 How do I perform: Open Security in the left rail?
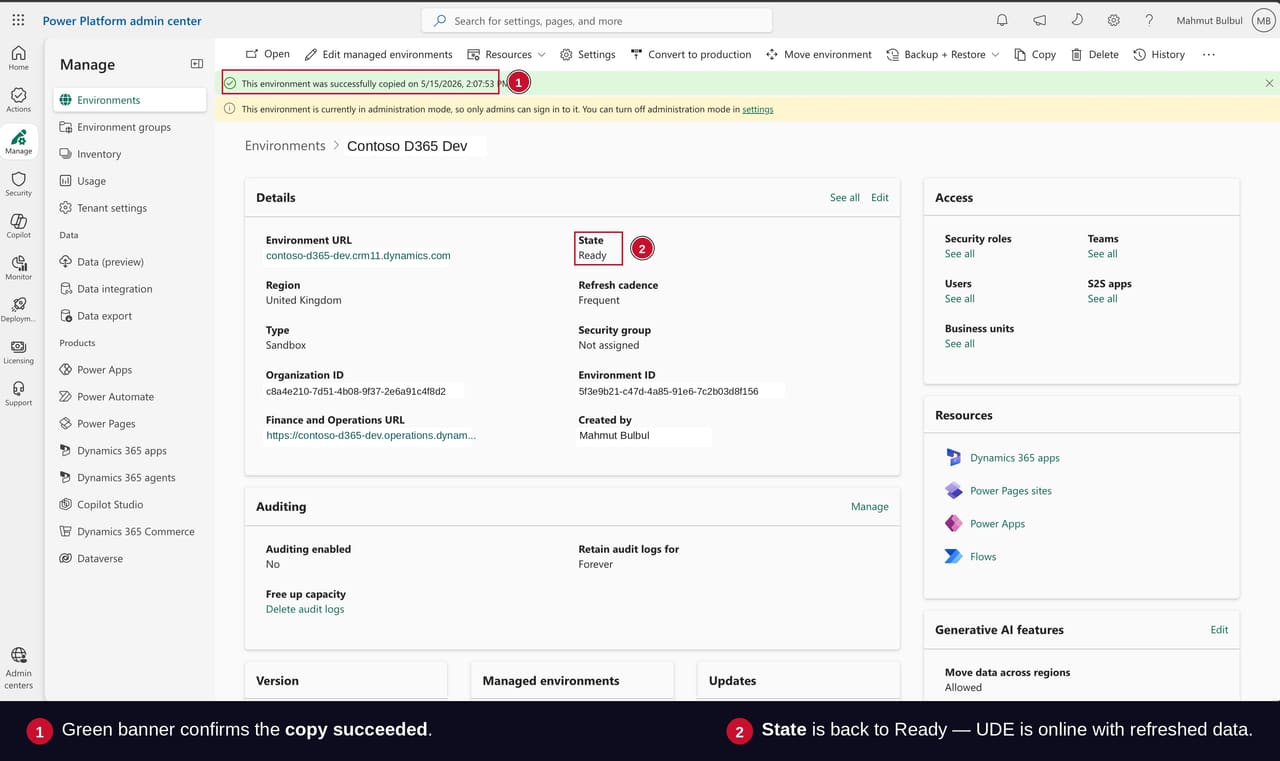[18, 184]
